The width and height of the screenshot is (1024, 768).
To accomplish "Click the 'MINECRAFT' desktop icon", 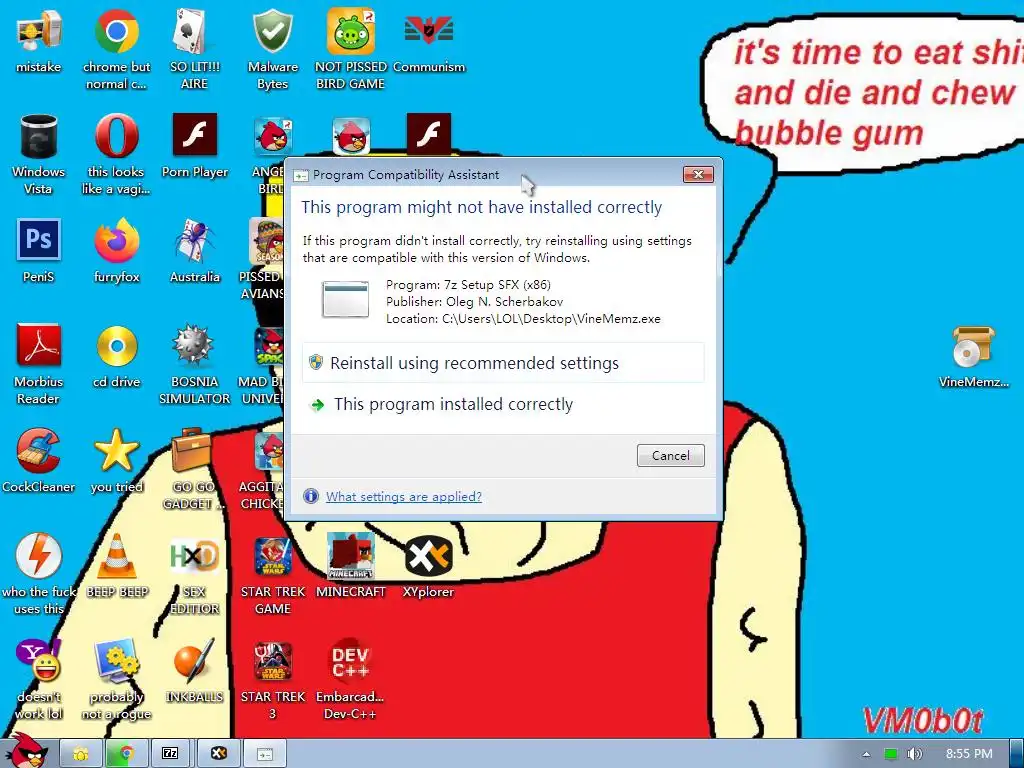I will pos(351,566).
